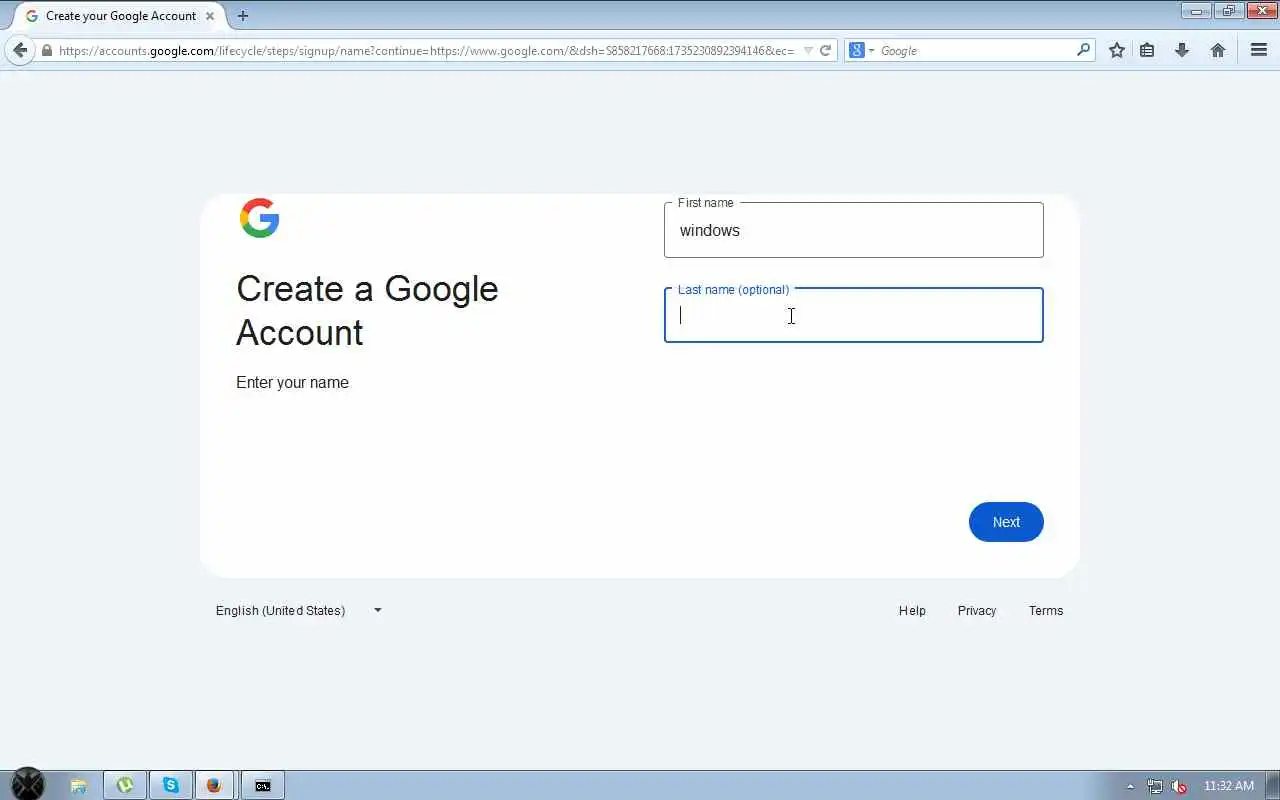Screen dimensions: 1280x800
Task: Open the command prompt taskbar icon
Action: (262, 786)
